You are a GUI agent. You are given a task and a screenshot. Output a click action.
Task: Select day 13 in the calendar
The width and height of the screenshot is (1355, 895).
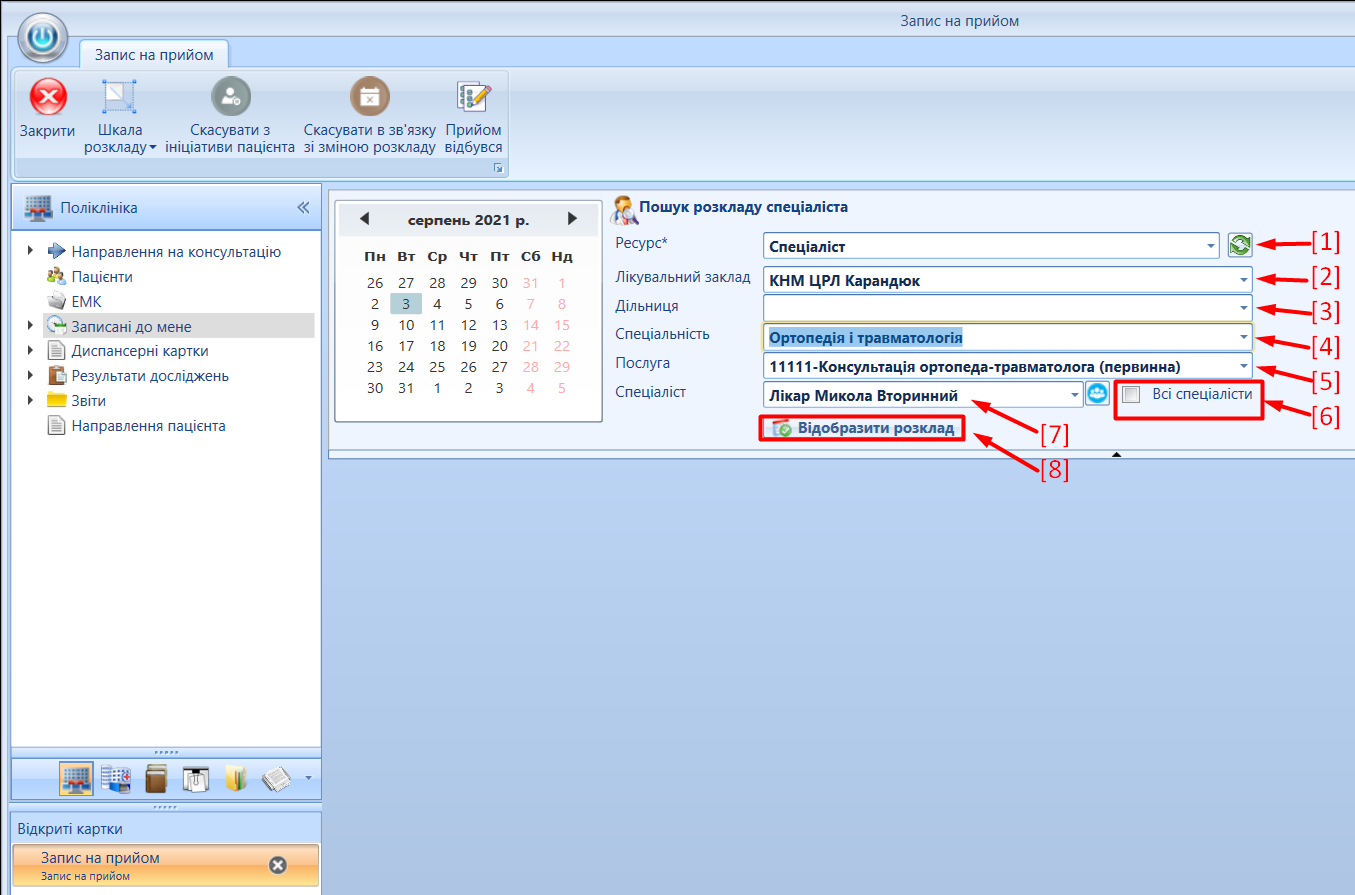(x=500, y=325)
